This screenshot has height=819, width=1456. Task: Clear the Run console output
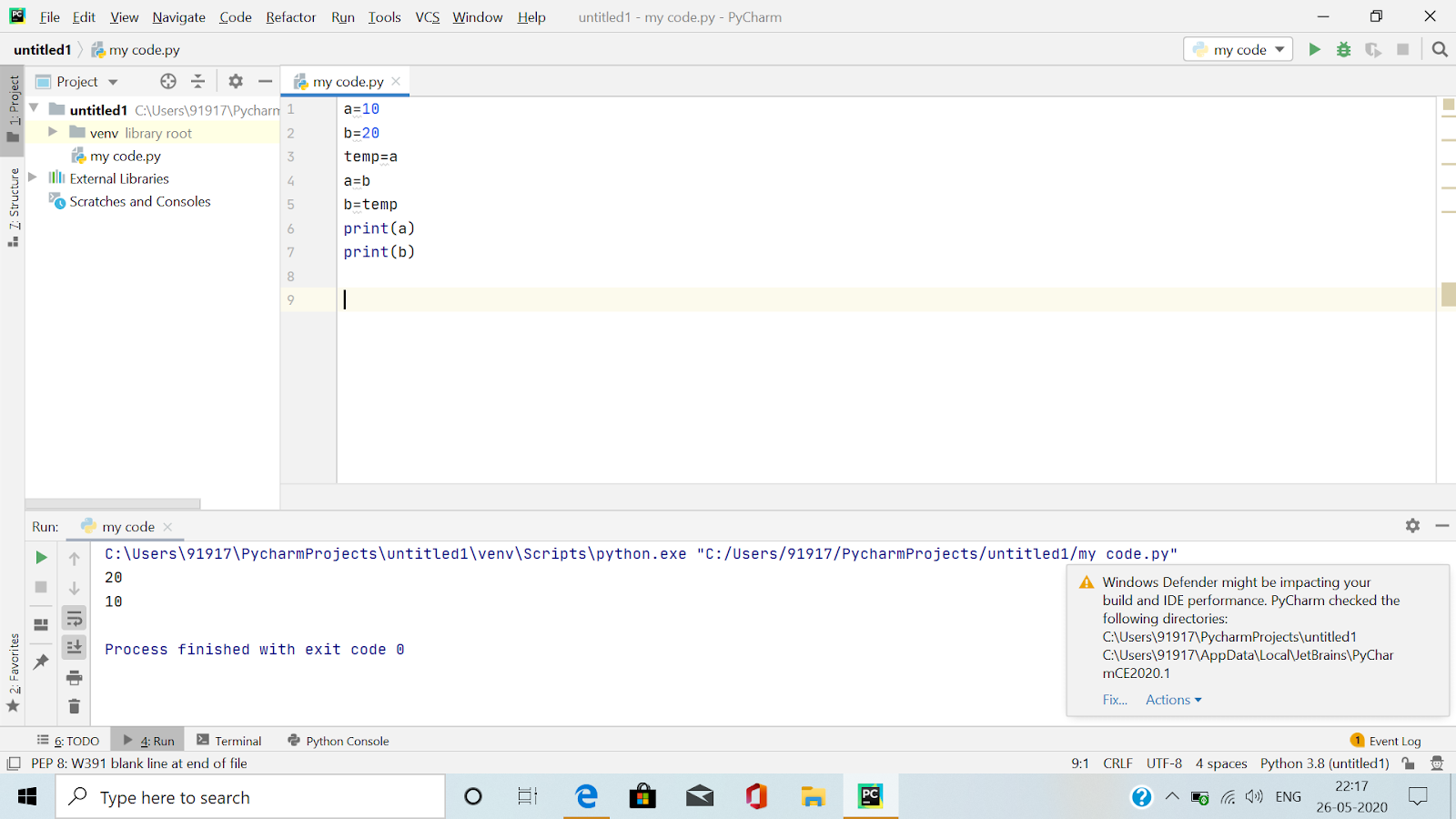74,705
